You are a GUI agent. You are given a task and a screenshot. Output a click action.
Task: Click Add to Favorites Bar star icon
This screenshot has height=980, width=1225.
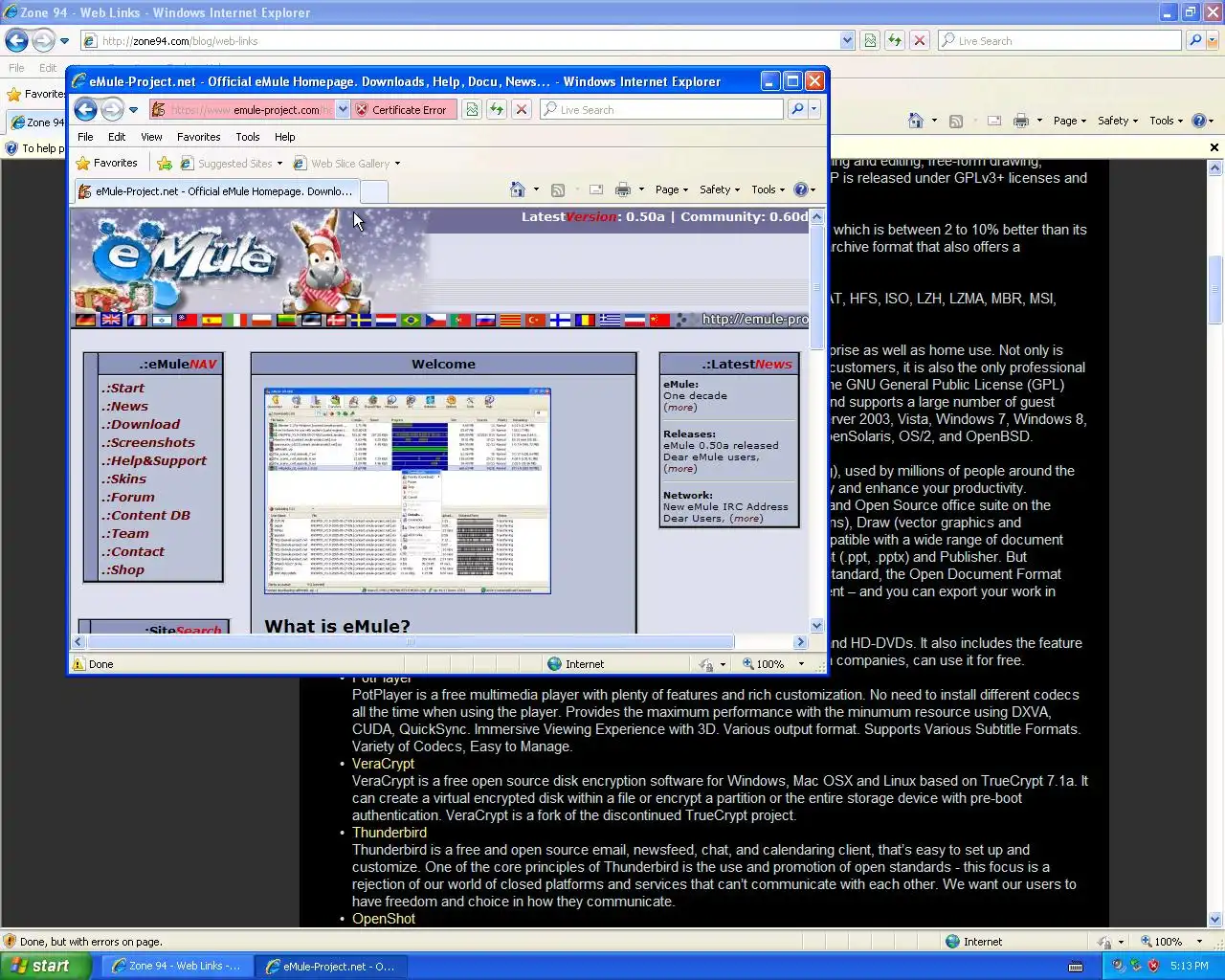tap(165, 164)
